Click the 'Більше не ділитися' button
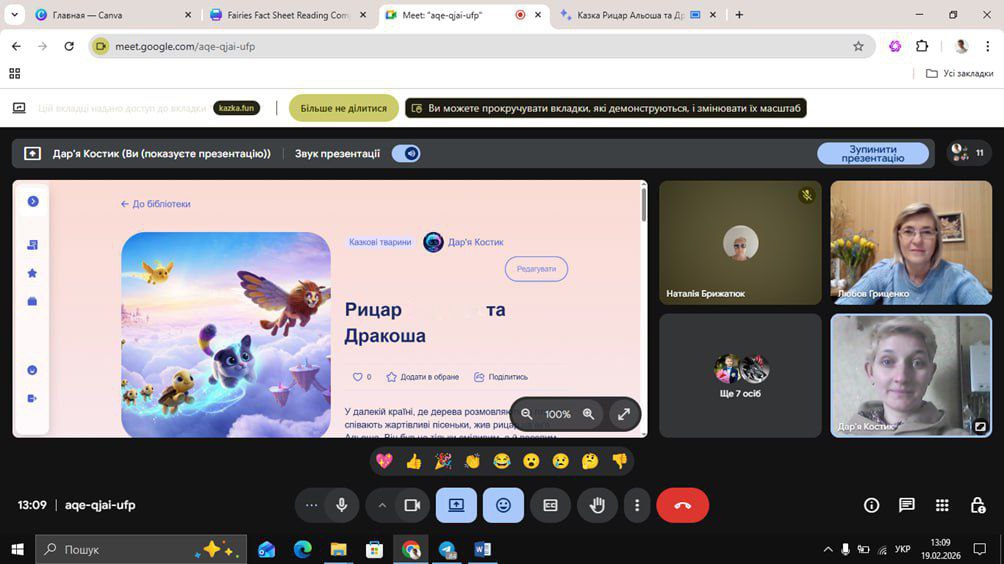The width and height of the screenshot is (1004, 564). 343,108
